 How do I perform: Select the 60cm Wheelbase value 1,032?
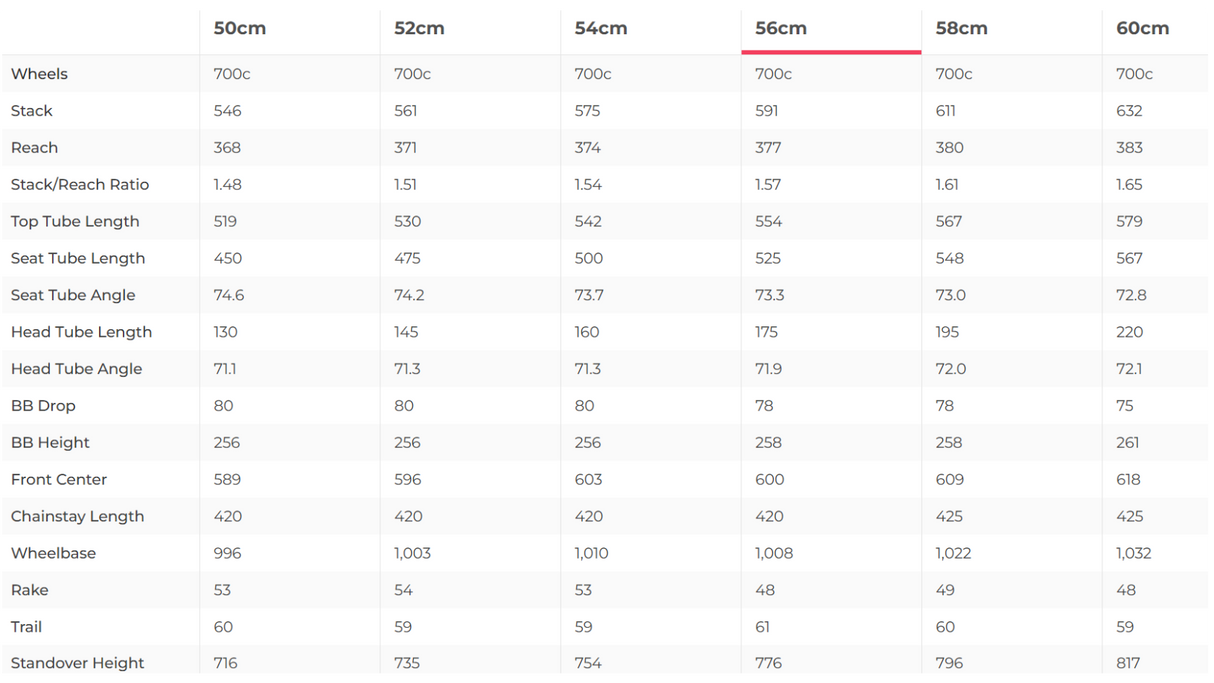pos(1133,554)
